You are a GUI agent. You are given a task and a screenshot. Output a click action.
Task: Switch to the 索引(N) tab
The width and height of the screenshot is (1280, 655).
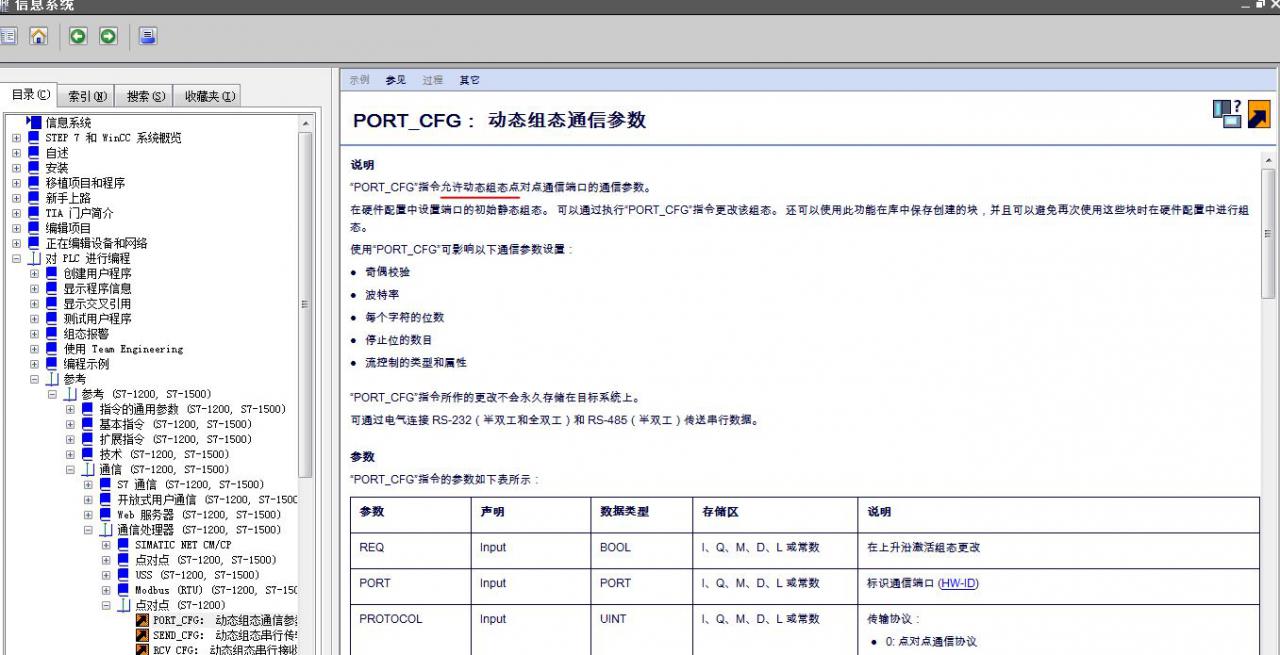[x=87, y=96]
